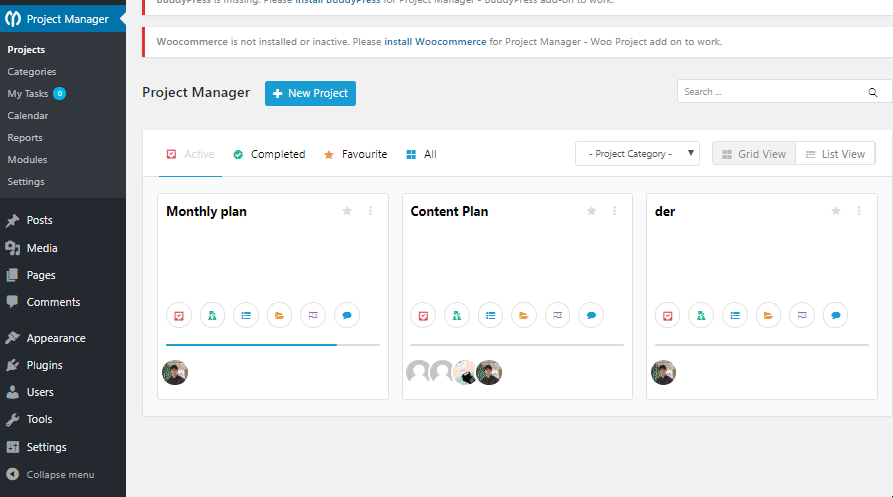Open the blue discussion bubble icon on Monthly plan
893x497 pixels.
tap(347, 315)
